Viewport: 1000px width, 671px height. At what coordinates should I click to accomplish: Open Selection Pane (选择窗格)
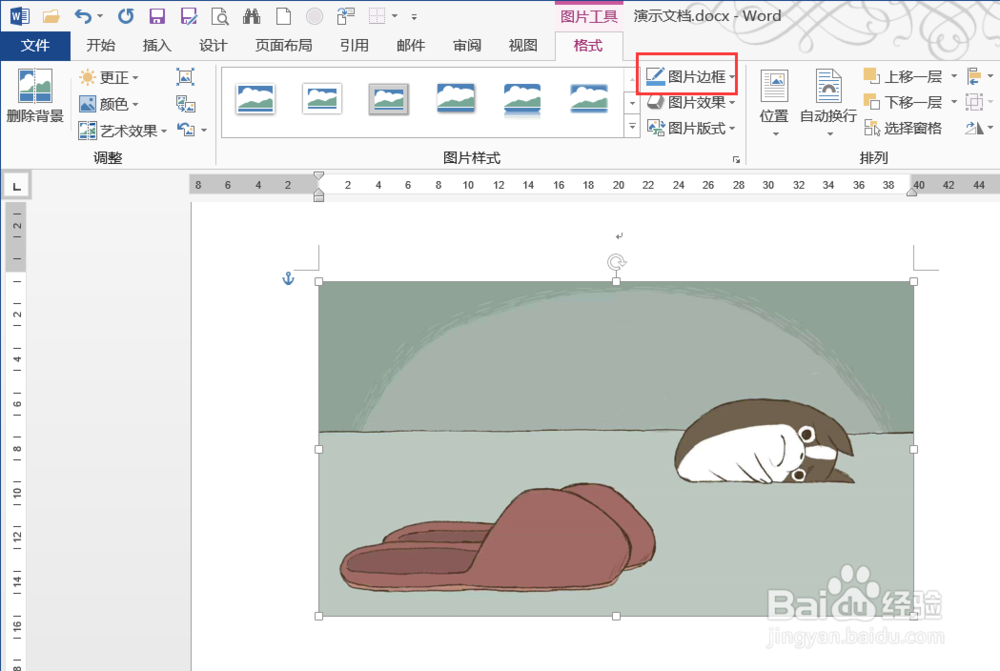click(x=903, y=128)
